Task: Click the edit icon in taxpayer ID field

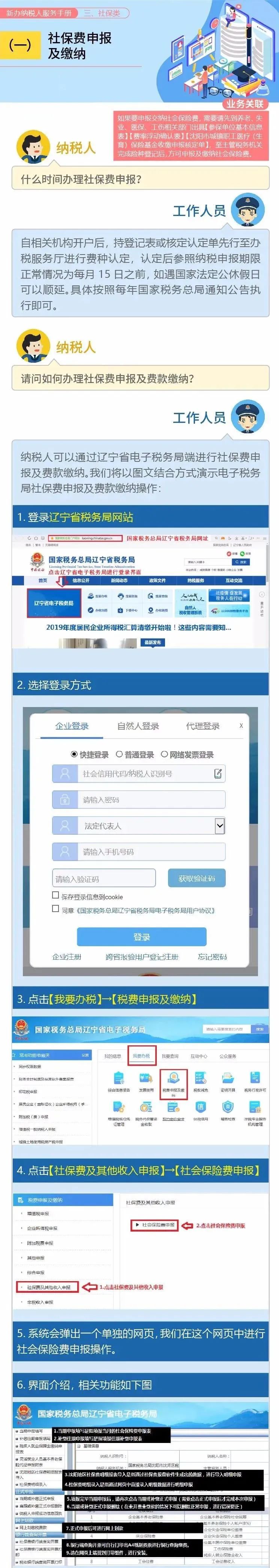Action: [217, 773]
